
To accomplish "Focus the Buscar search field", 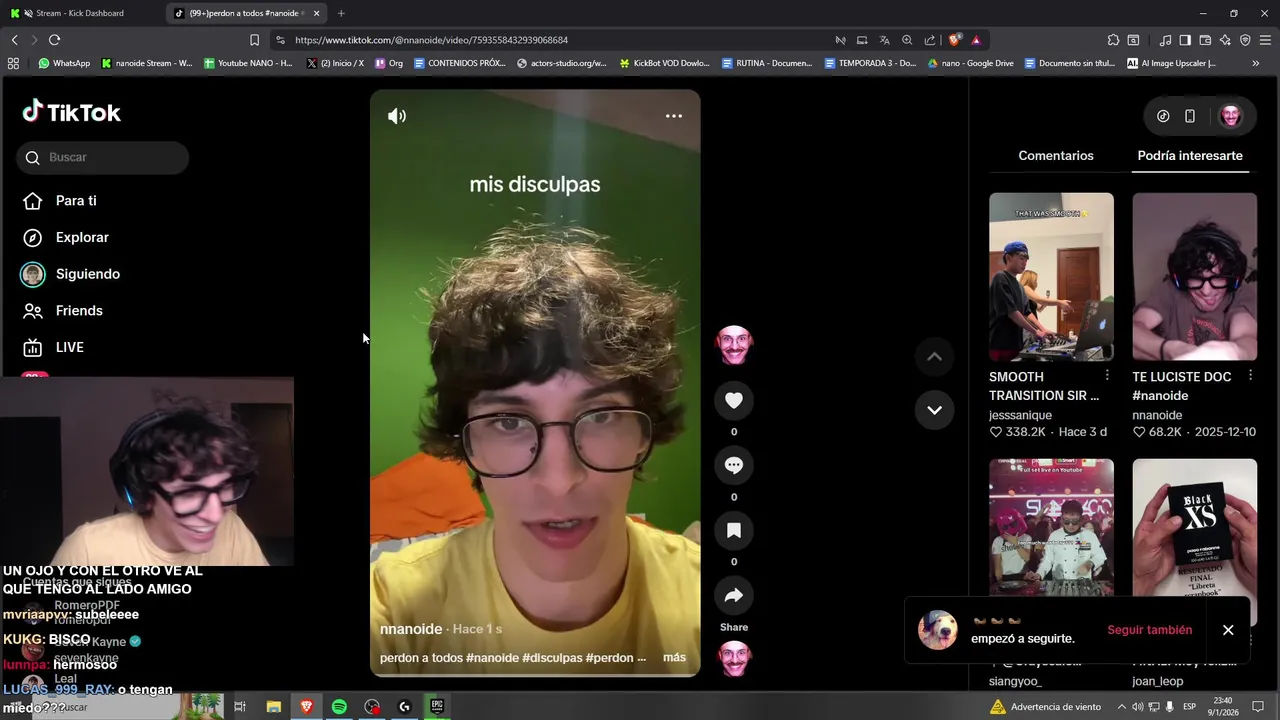I will click(x=102, y=157).
